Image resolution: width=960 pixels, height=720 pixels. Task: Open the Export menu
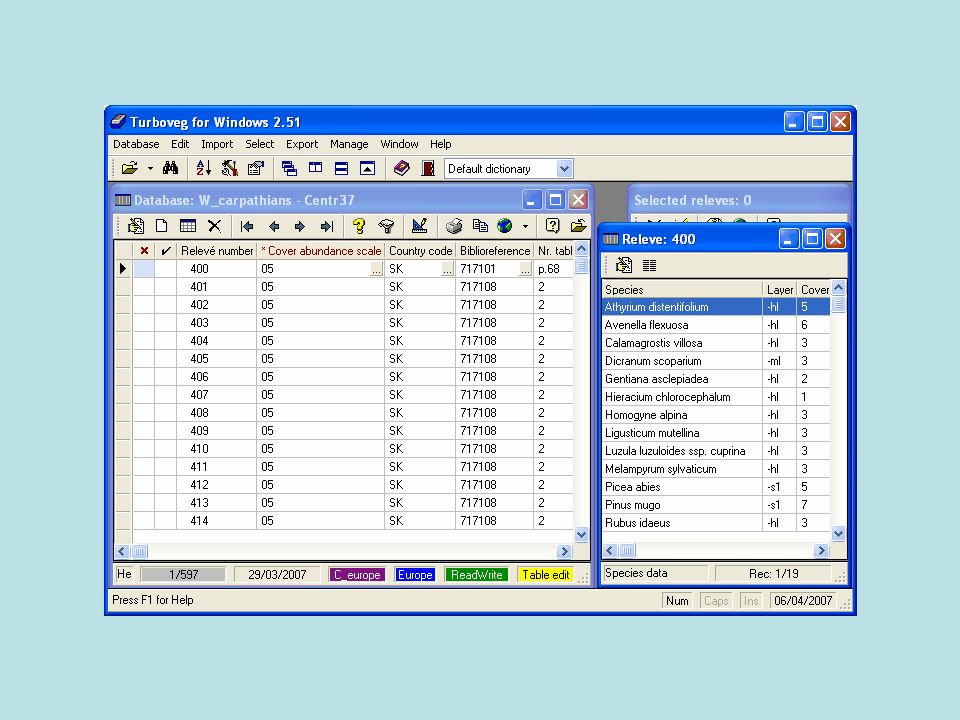click(302, 144)
